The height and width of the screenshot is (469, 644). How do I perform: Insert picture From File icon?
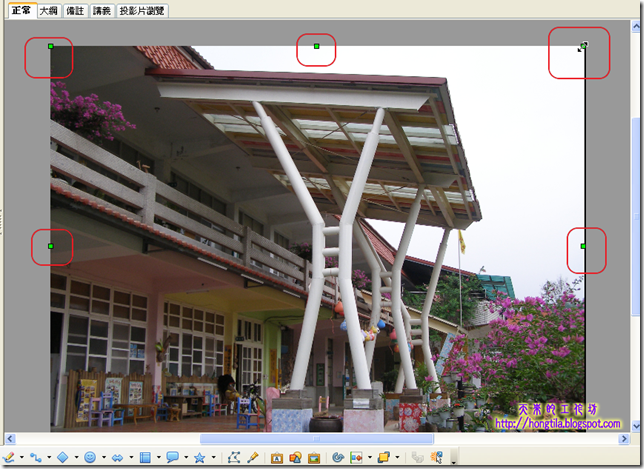pos(314,457)
